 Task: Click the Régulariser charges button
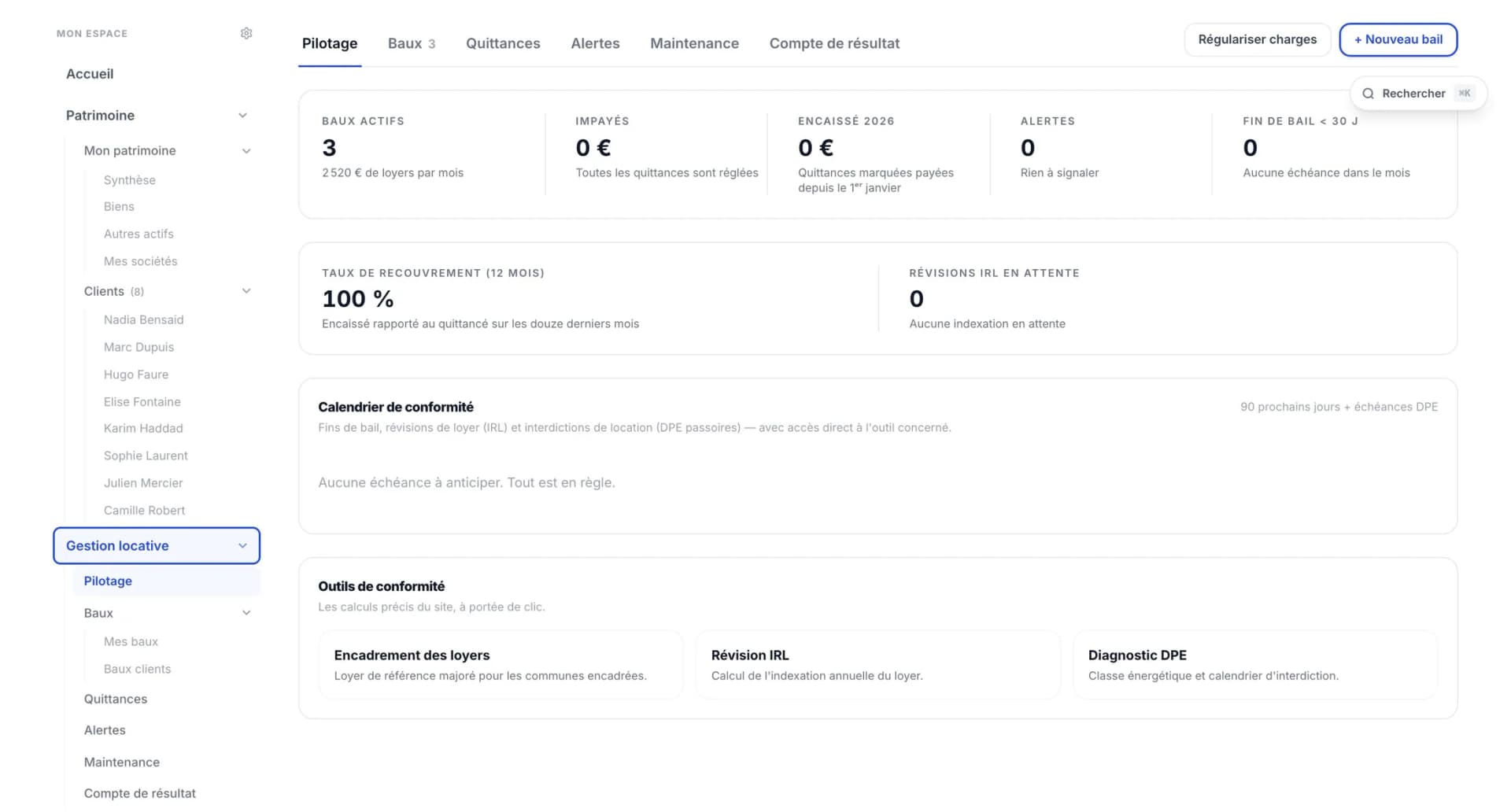(x=1257, y=39)
